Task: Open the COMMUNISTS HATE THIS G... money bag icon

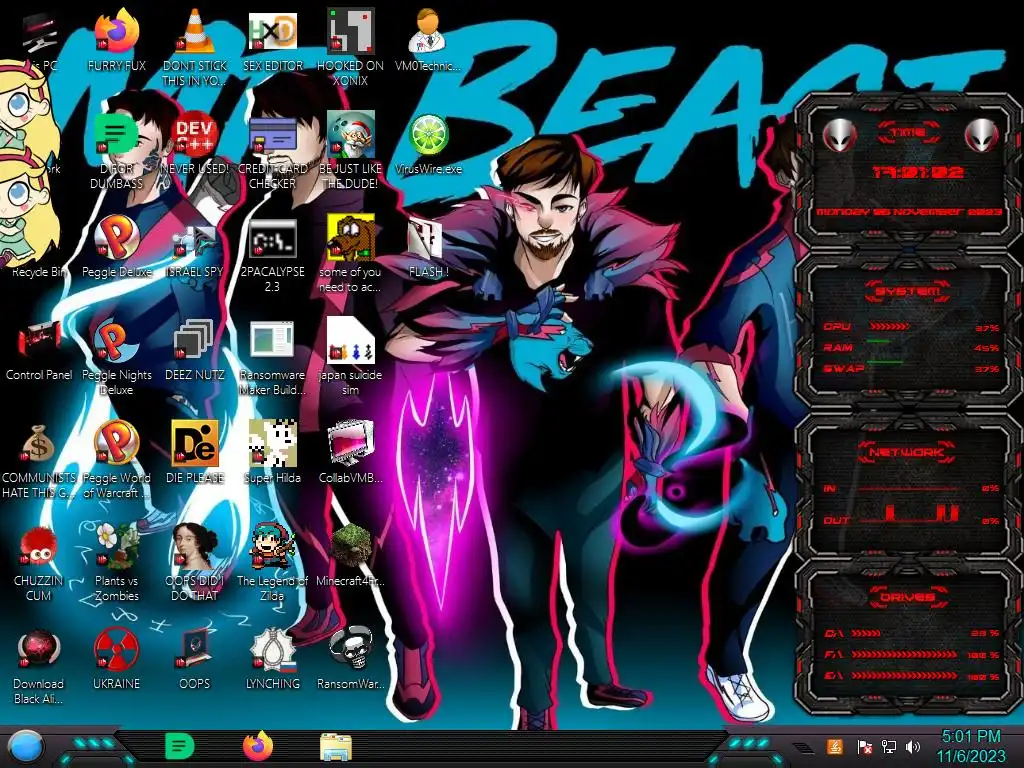Action: 39,444
